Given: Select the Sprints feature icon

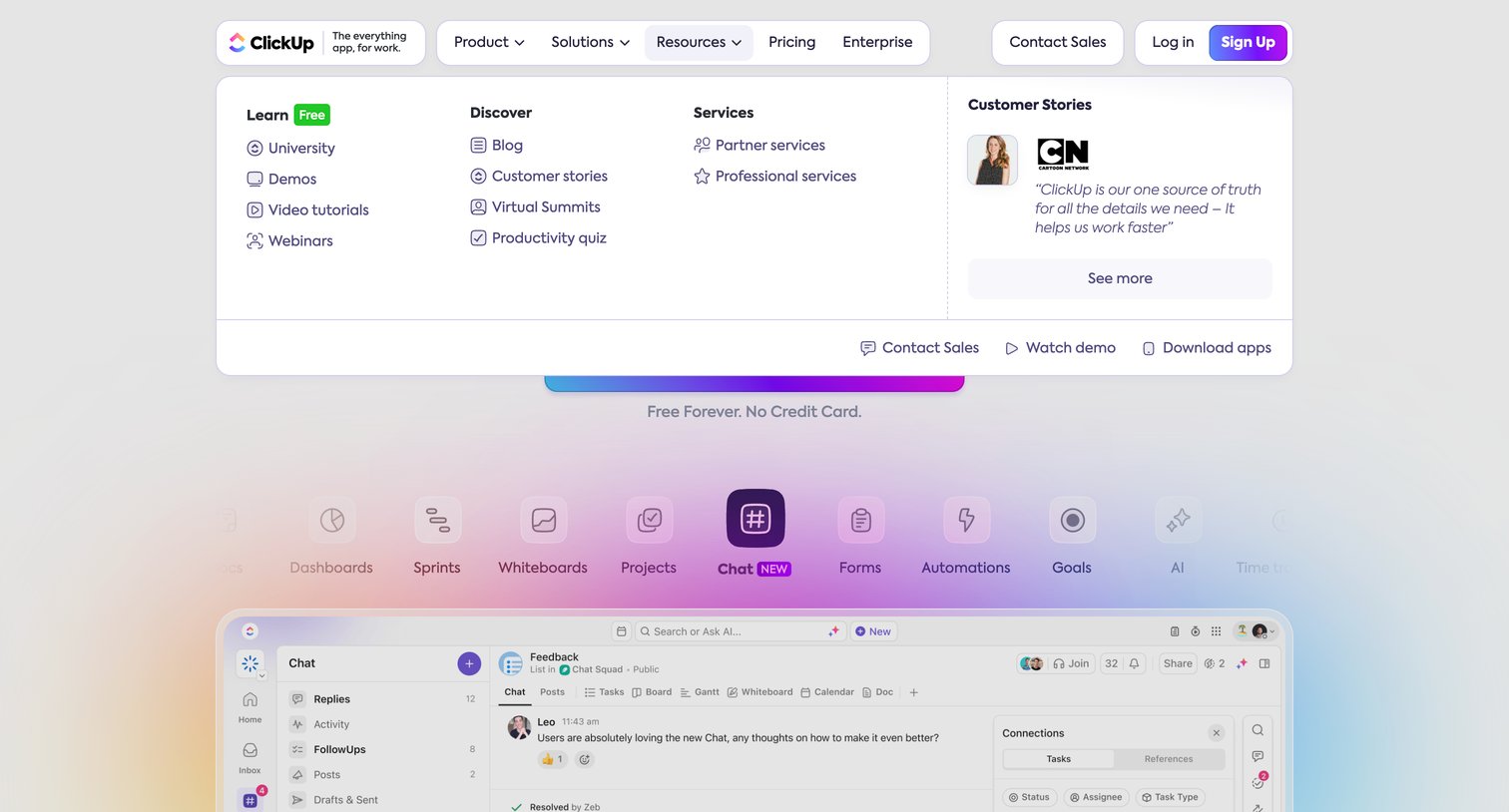Looking at the screenshot, I should (437, 520).
